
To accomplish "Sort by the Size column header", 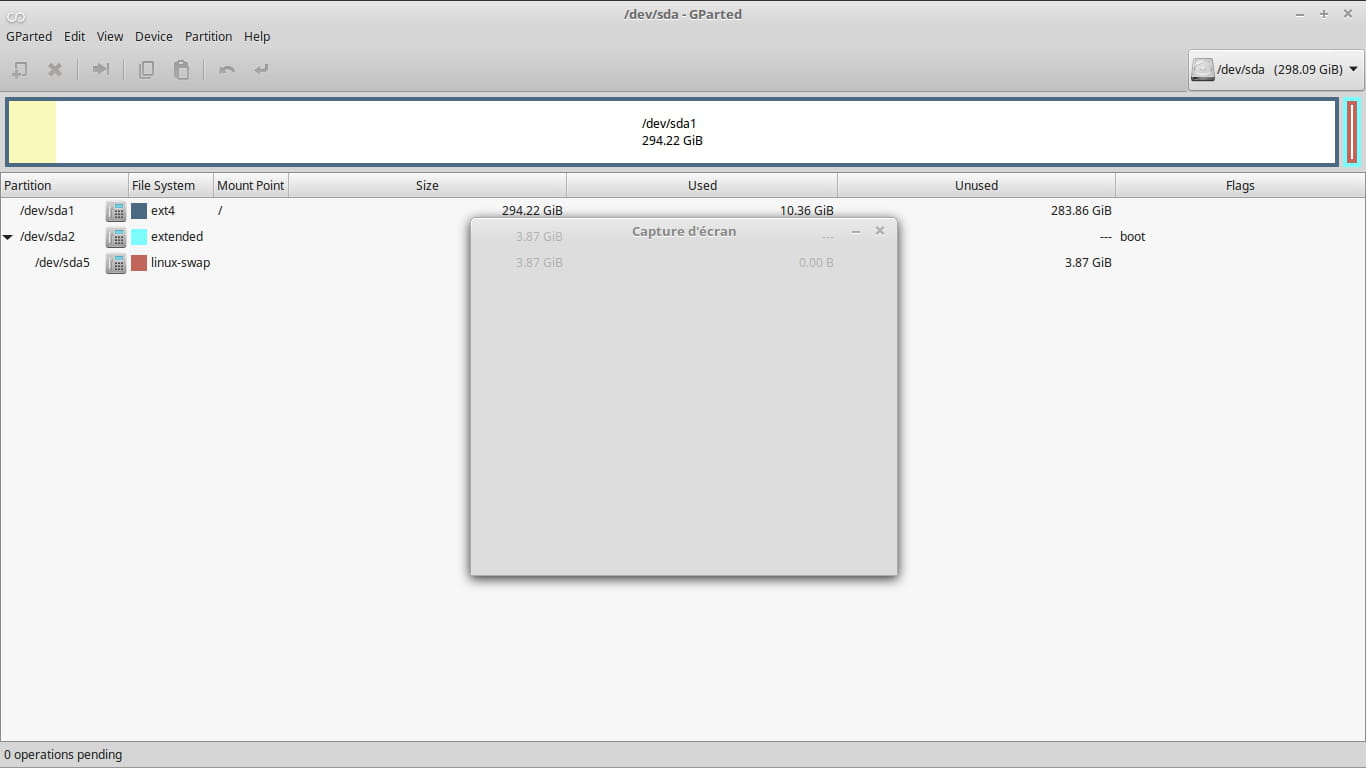I will click(427, 185).
